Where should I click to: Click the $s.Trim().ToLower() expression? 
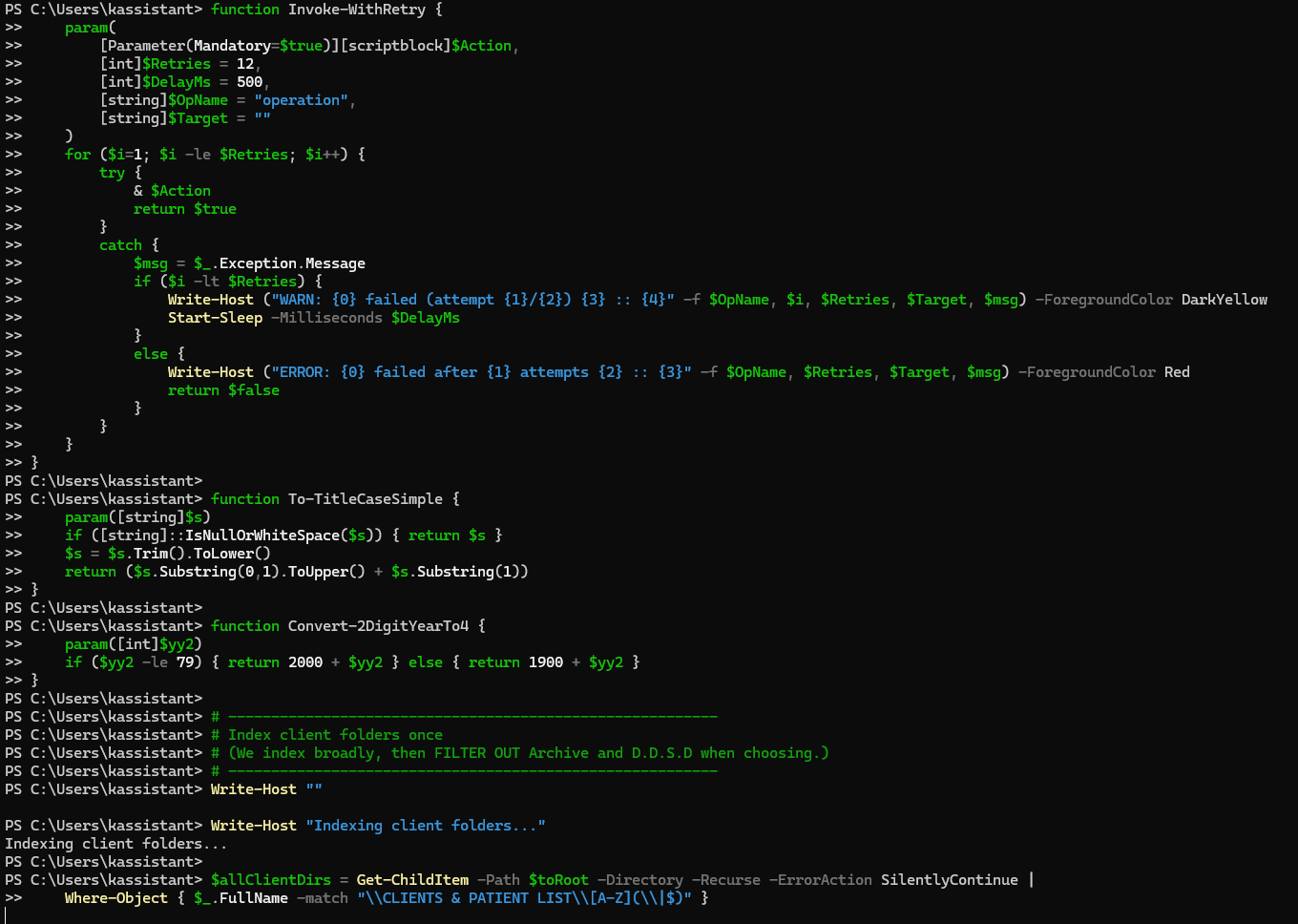[x=189, y=554]
